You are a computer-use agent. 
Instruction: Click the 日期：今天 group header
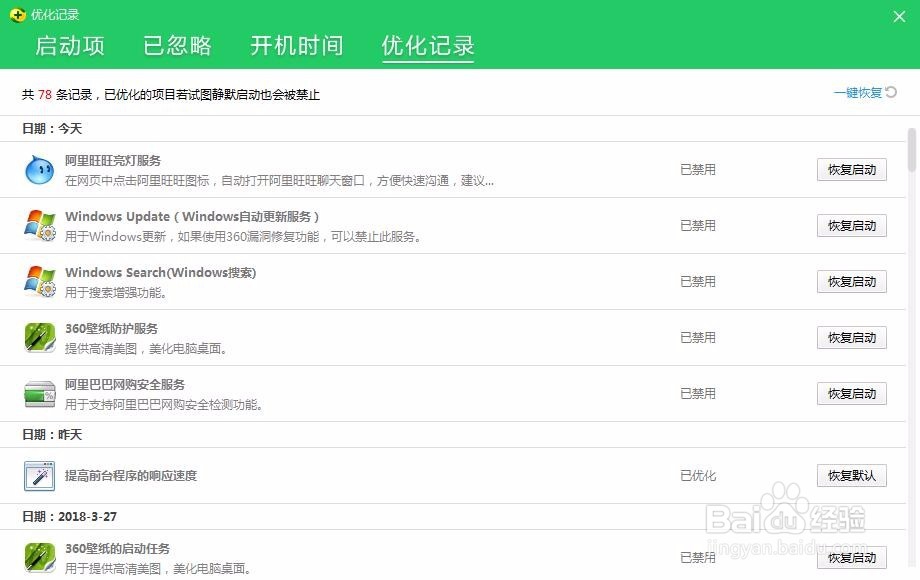[52, 128]
